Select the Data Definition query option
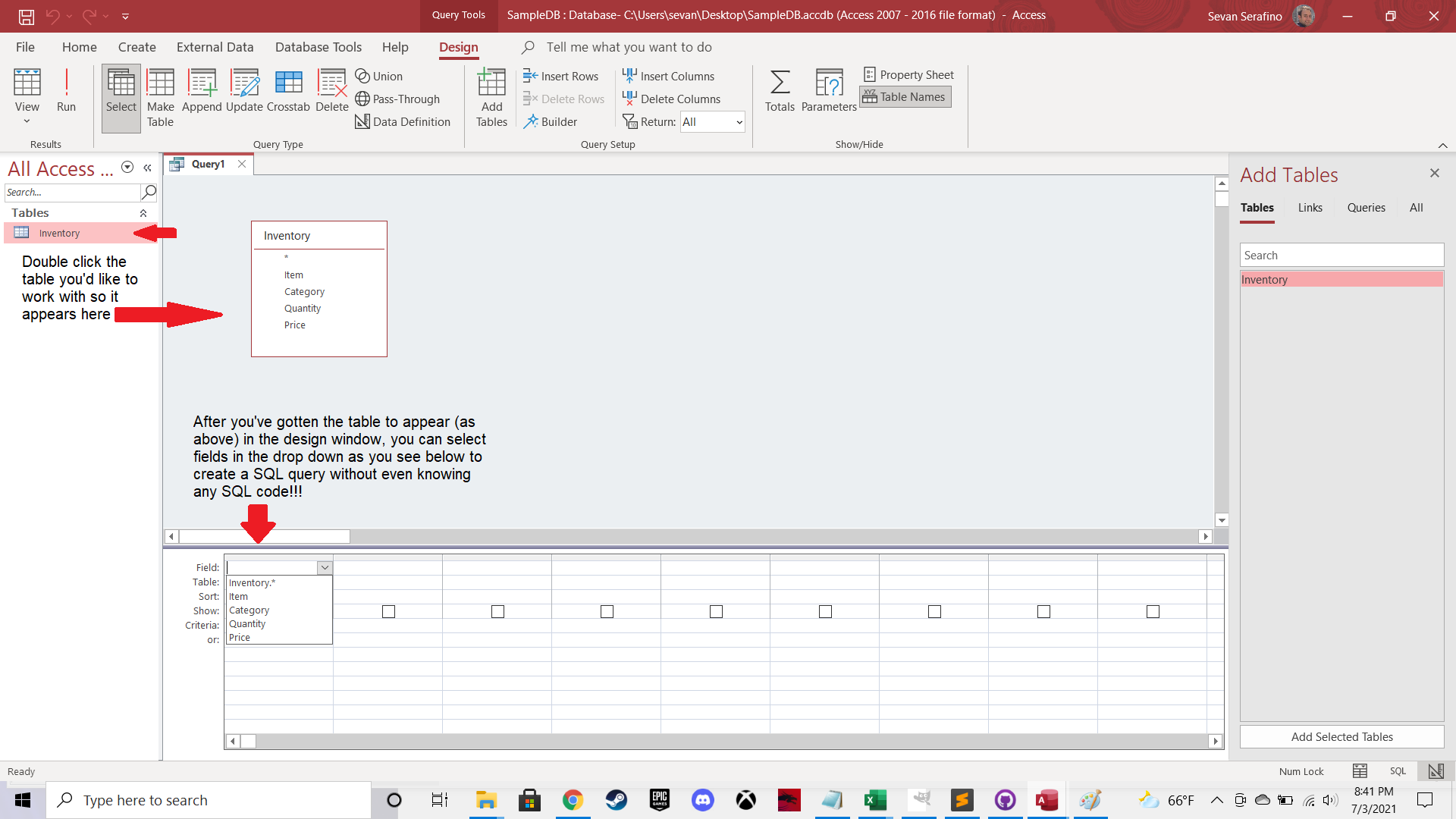The image size is (1456, 819). click(x=403, y=121)
